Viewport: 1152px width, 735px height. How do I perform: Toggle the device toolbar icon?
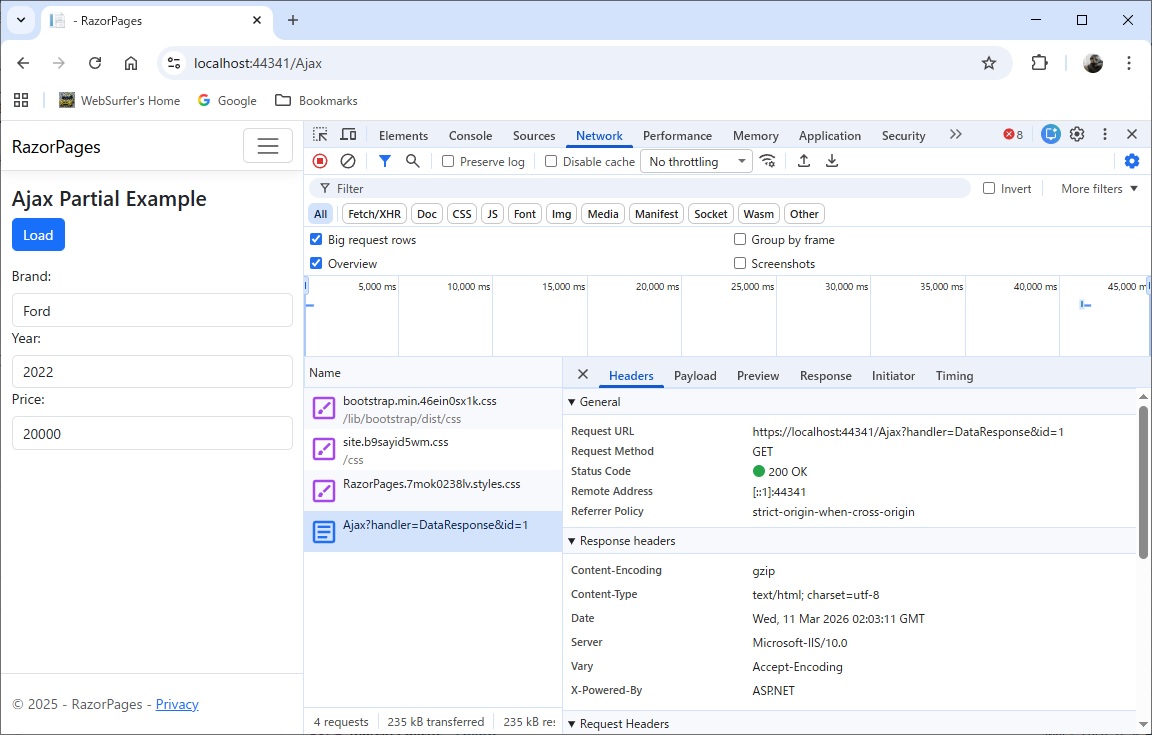[x=348, y=135]
